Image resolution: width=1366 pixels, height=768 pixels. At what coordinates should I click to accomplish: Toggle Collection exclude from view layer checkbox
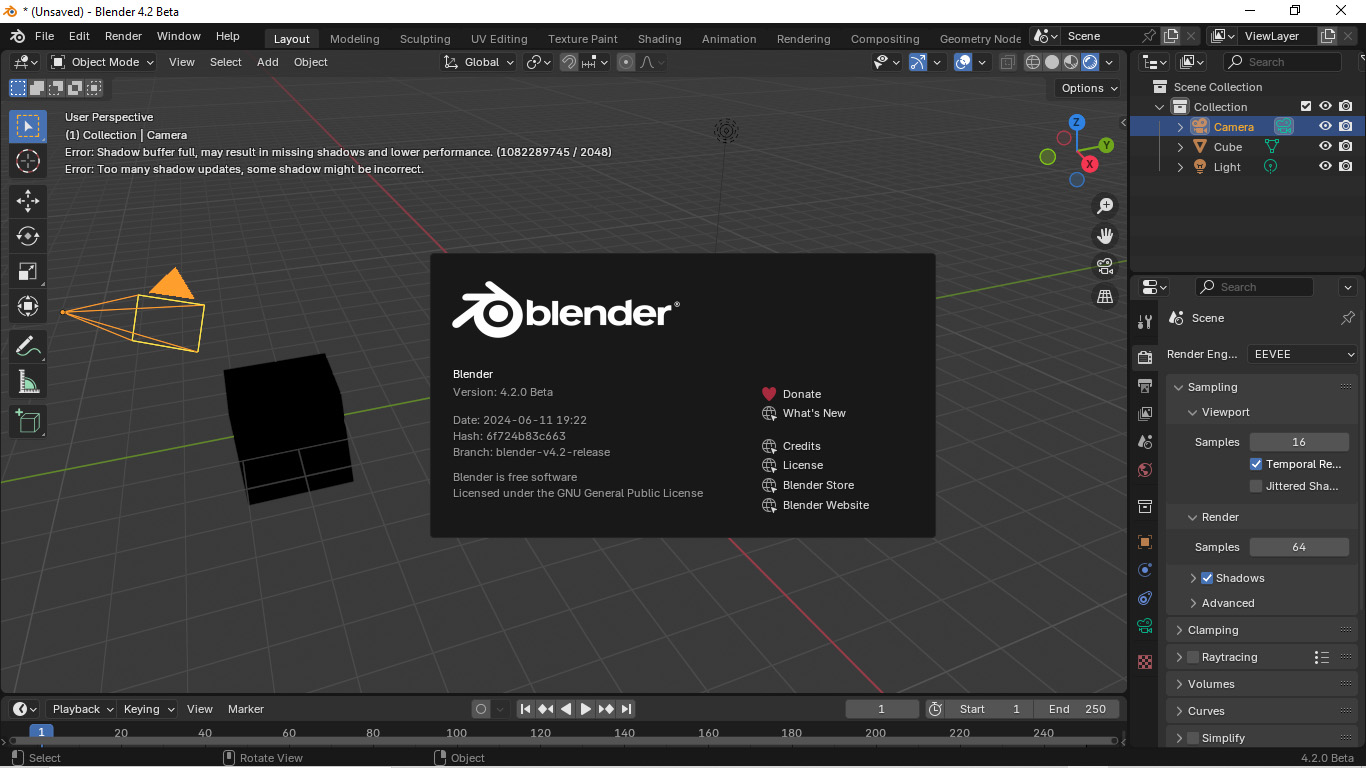click(1305, 106)
